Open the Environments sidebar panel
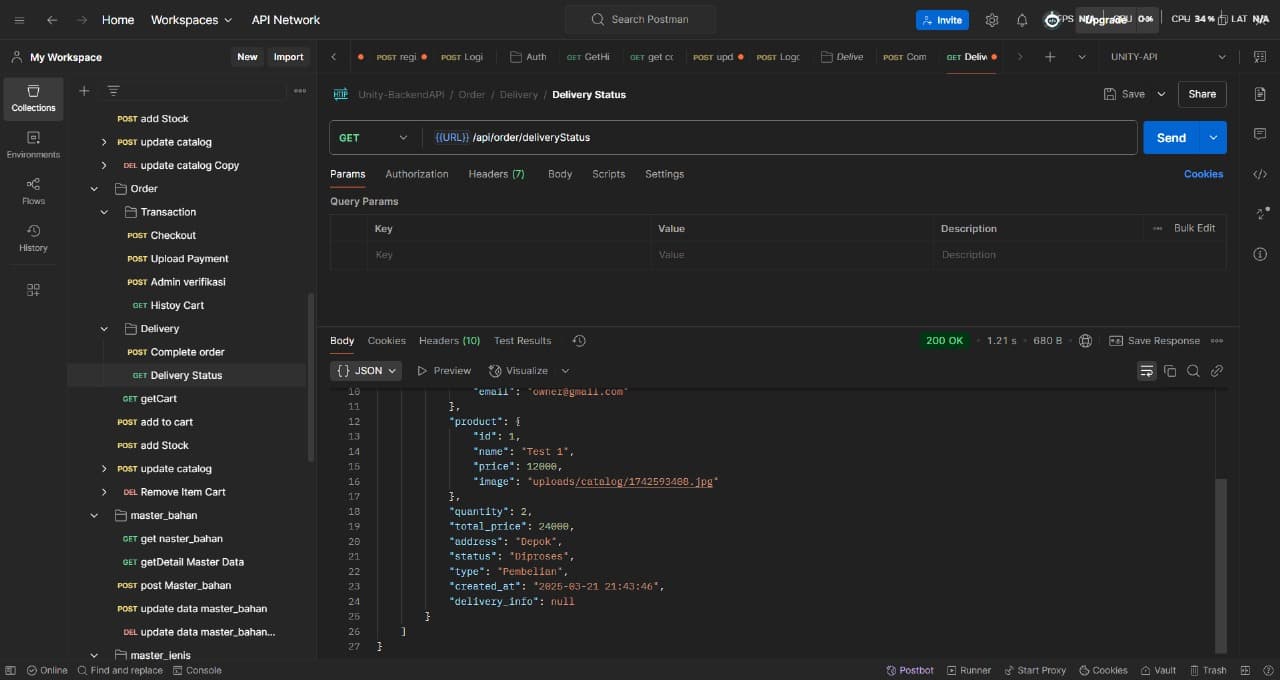The height and width of the screenshot is (680, 1280). click(x=33, y=144)
